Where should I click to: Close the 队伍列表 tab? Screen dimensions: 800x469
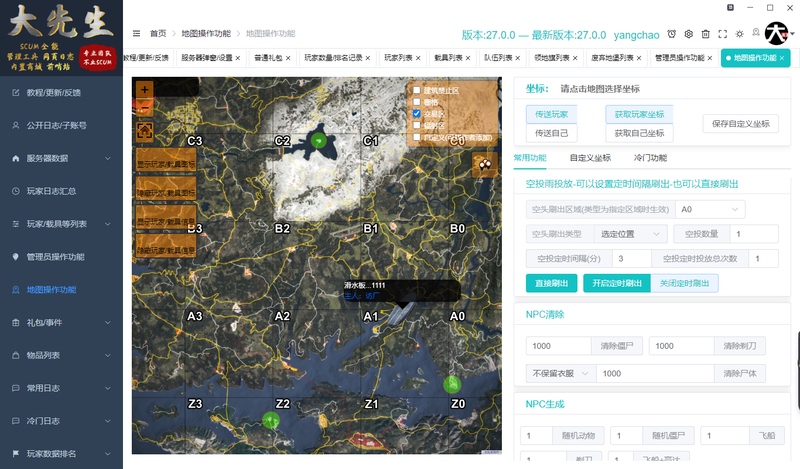517,58
